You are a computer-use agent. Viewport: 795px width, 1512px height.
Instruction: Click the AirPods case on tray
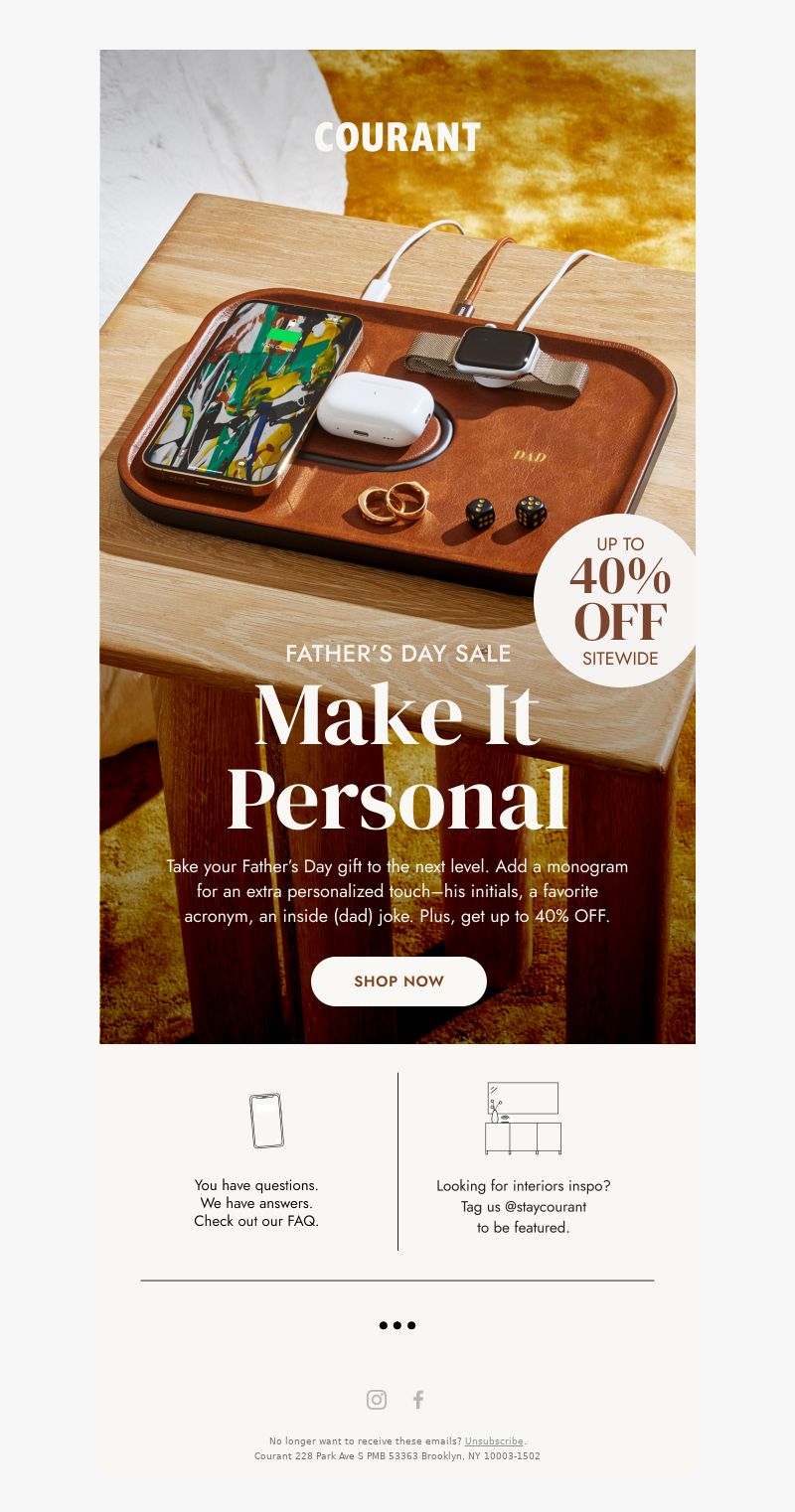tap(376, 407)
